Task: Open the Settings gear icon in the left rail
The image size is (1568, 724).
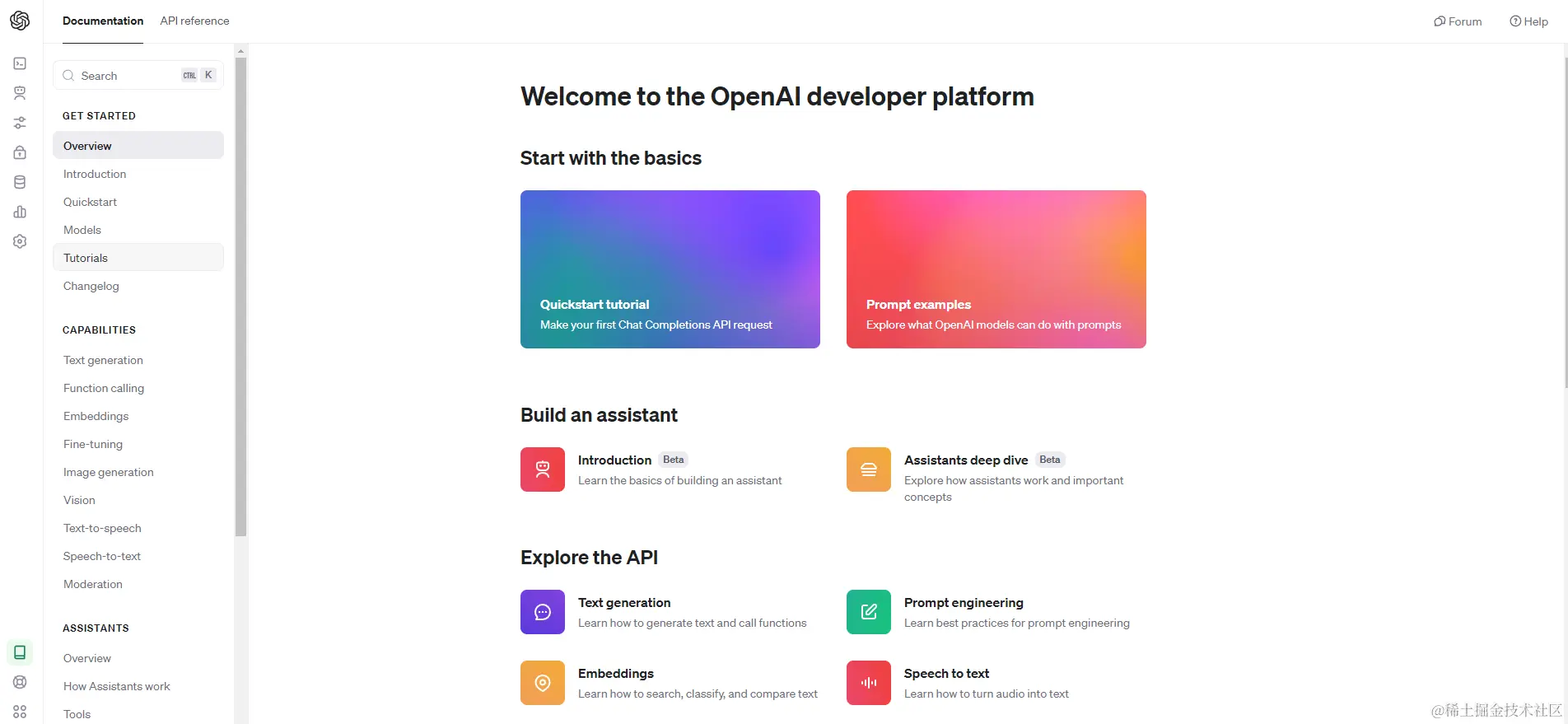Action: (x=20, y=241)
